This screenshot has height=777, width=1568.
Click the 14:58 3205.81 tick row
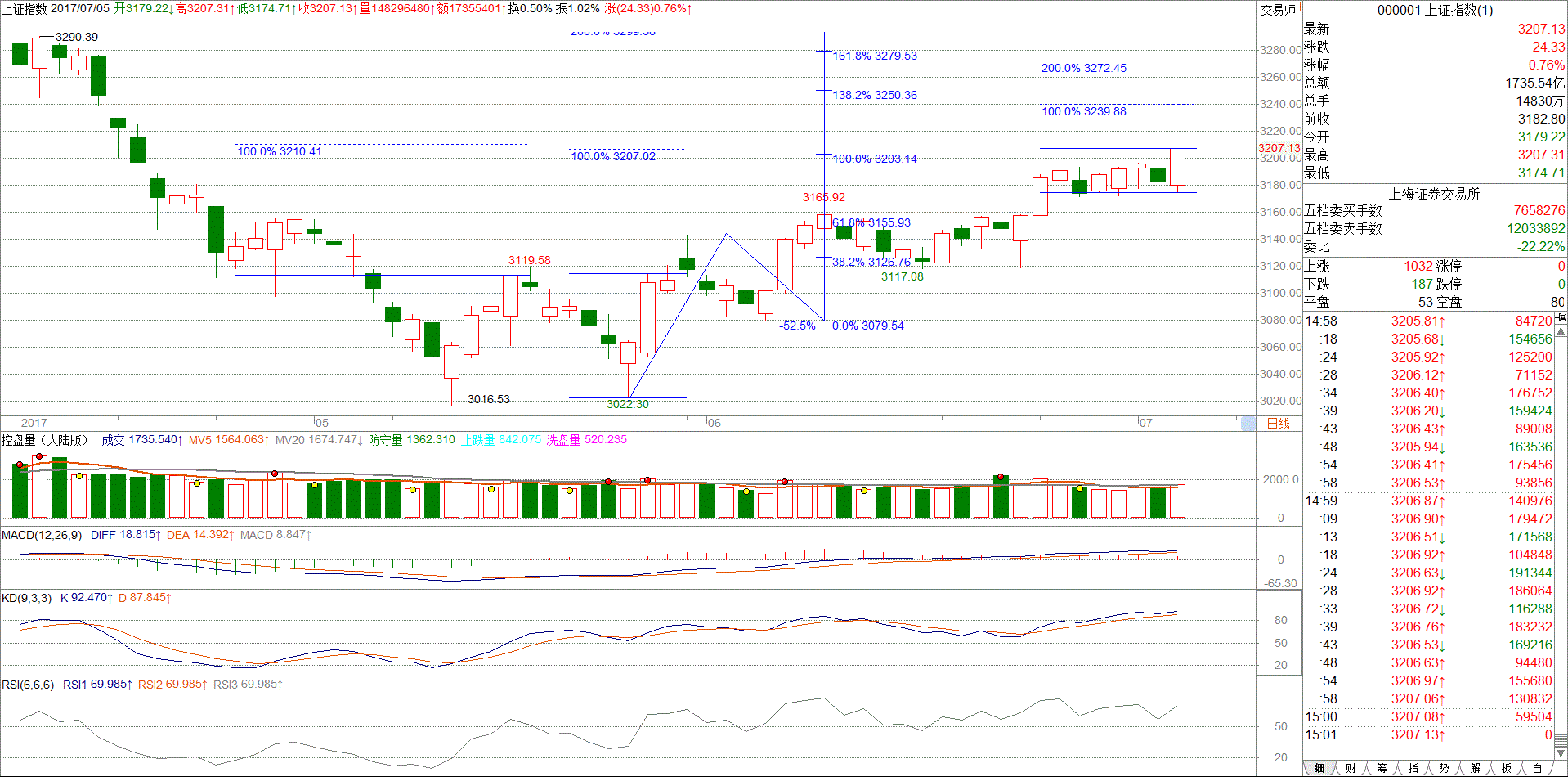1429,321
